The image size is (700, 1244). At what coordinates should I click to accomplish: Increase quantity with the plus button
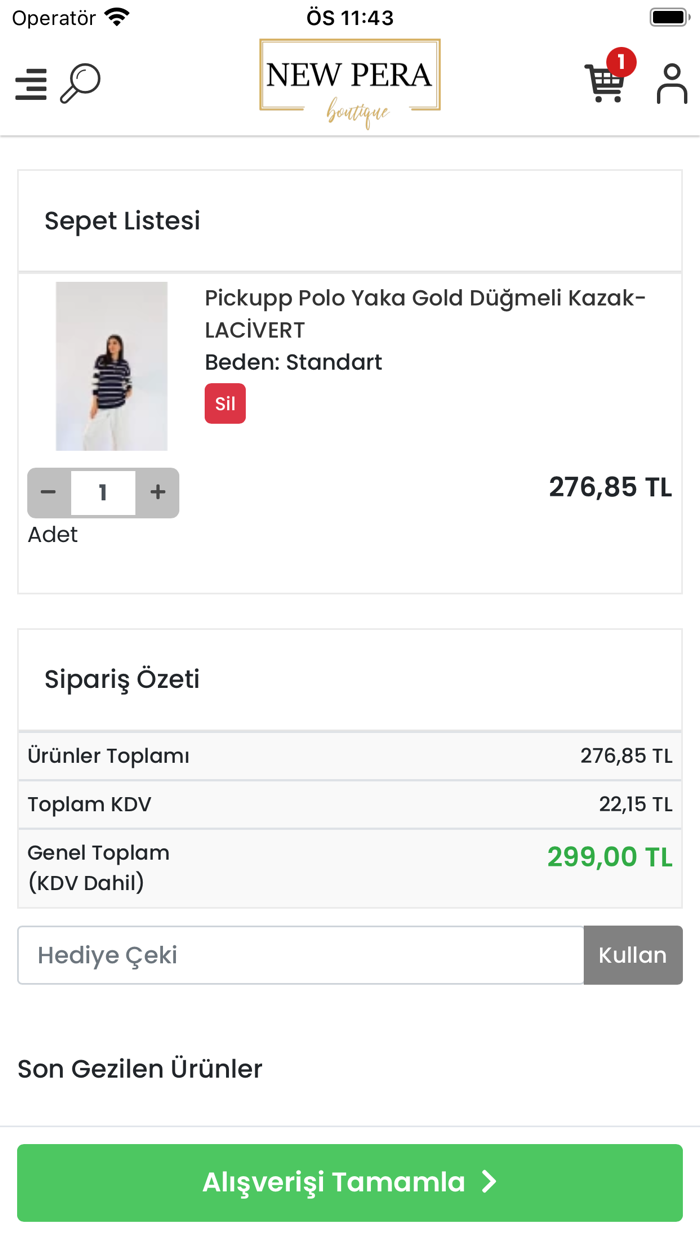158,492
